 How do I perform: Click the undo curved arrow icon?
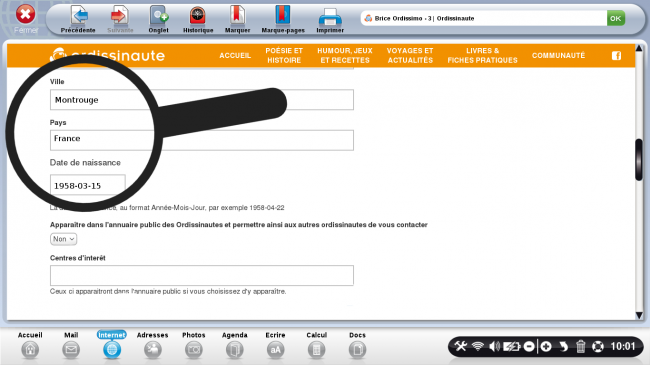click(563, 346)
